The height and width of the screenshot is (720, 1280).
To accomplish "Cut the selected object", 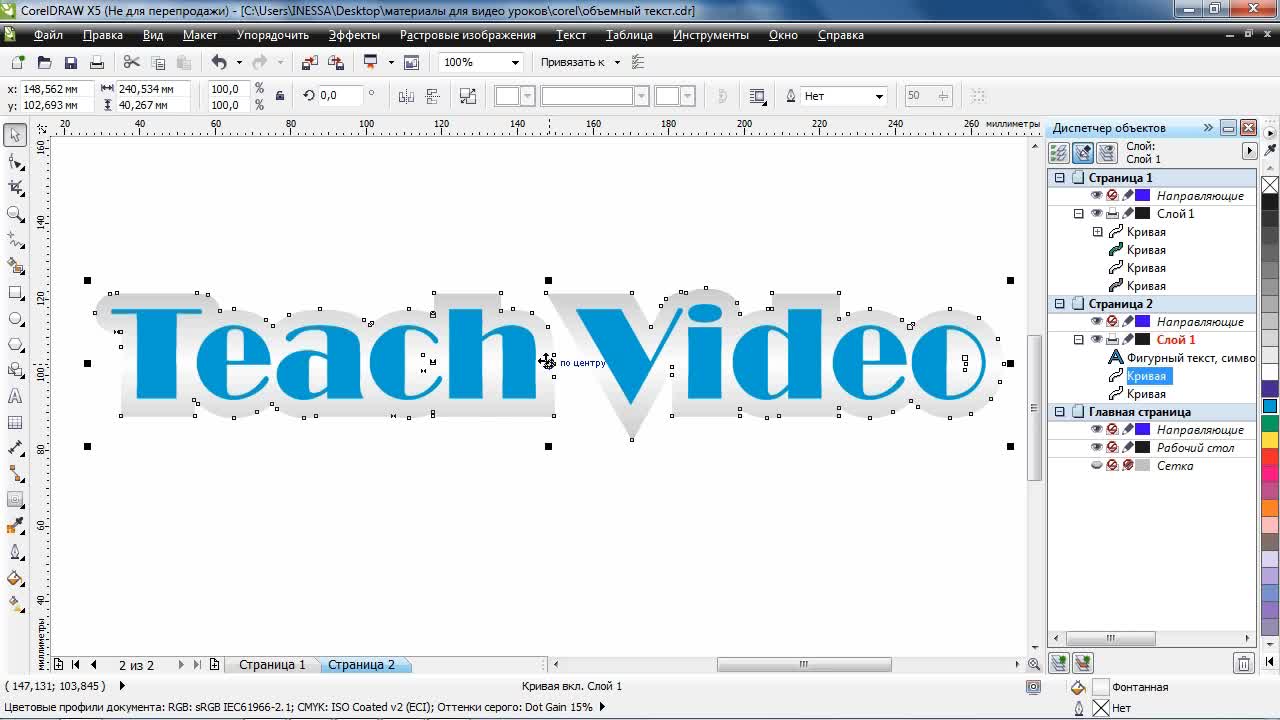I will pyautogui.click(x=131, y=62).
